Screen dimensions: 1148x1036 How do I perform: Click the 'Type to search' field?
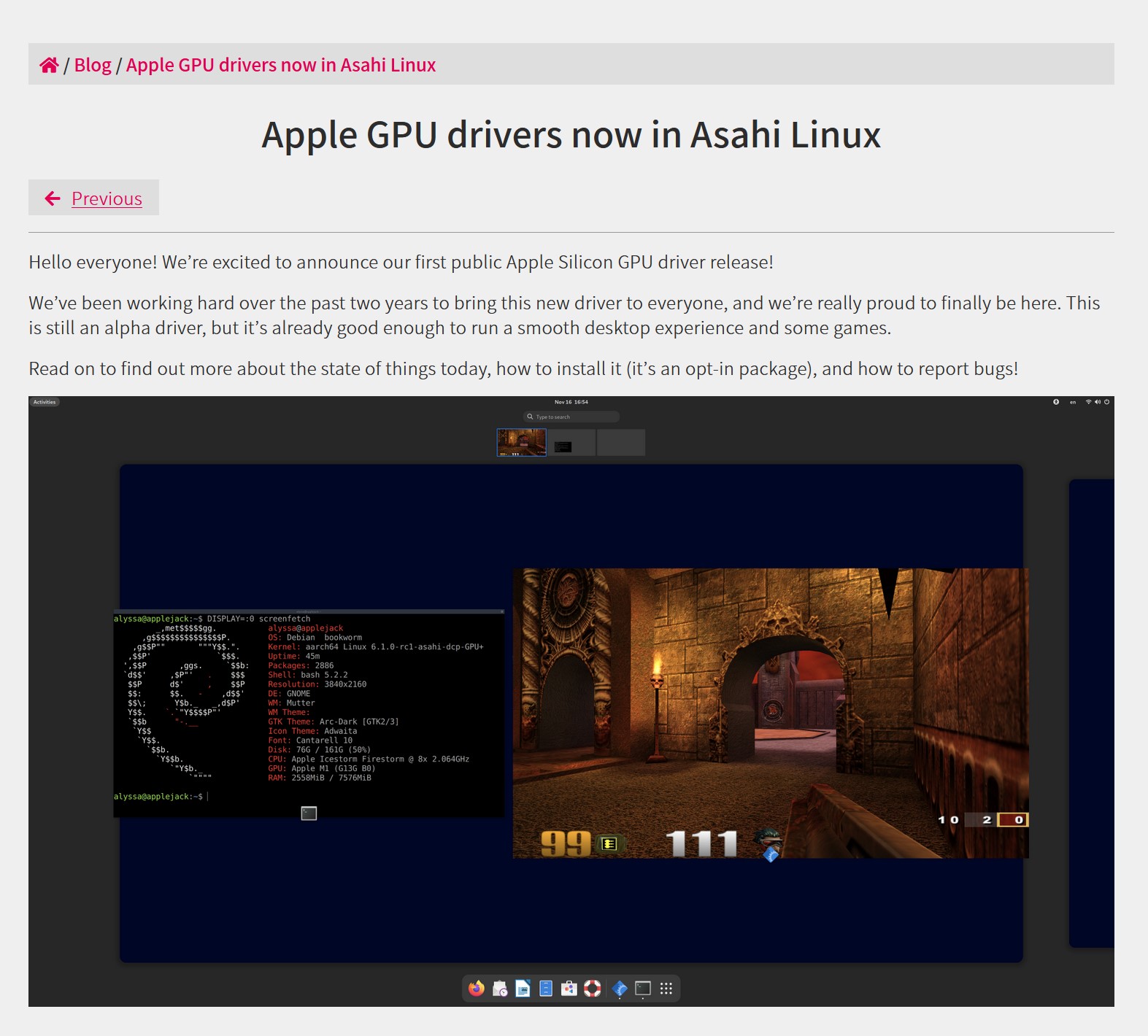(x=571, y=417)
